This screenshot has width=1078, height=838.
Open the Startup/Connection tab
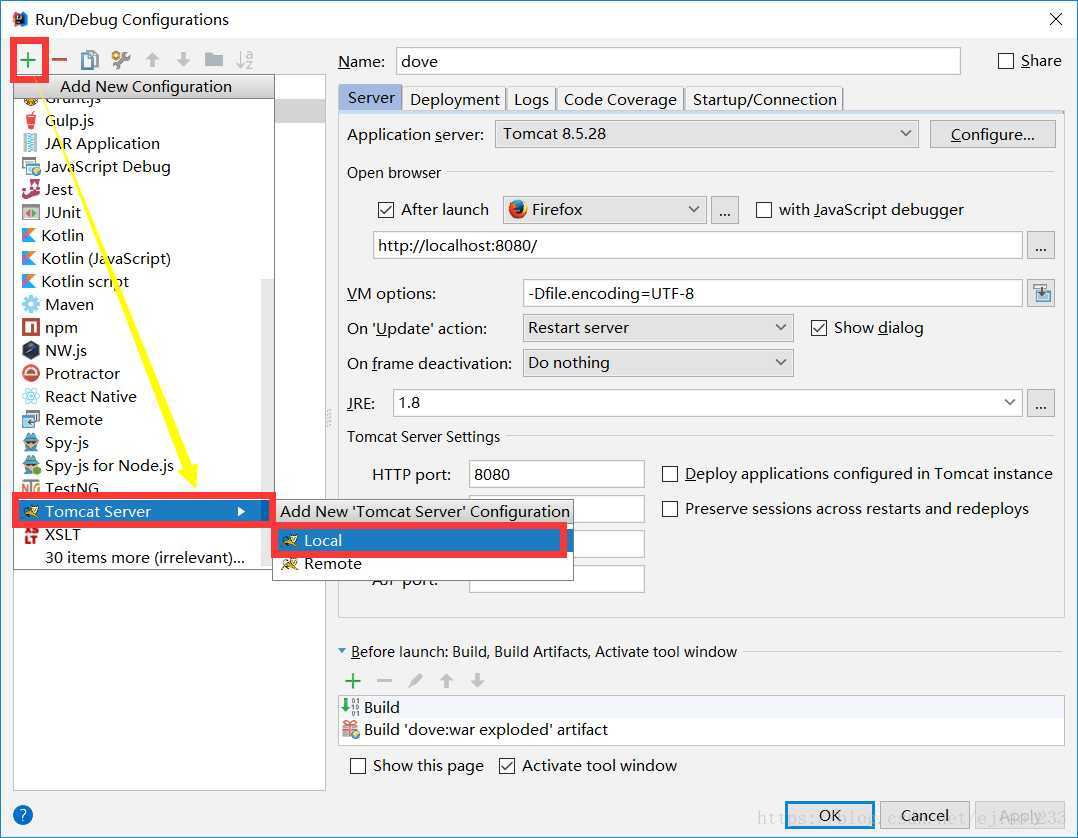764,100
